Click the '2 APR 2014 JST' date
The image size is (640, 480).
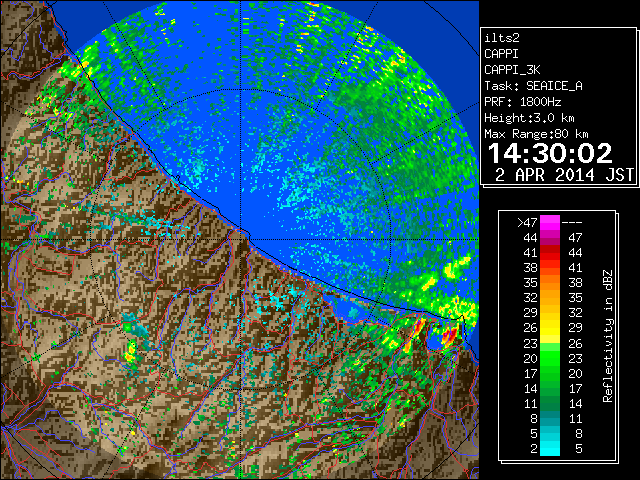click(x=564, y=175)
